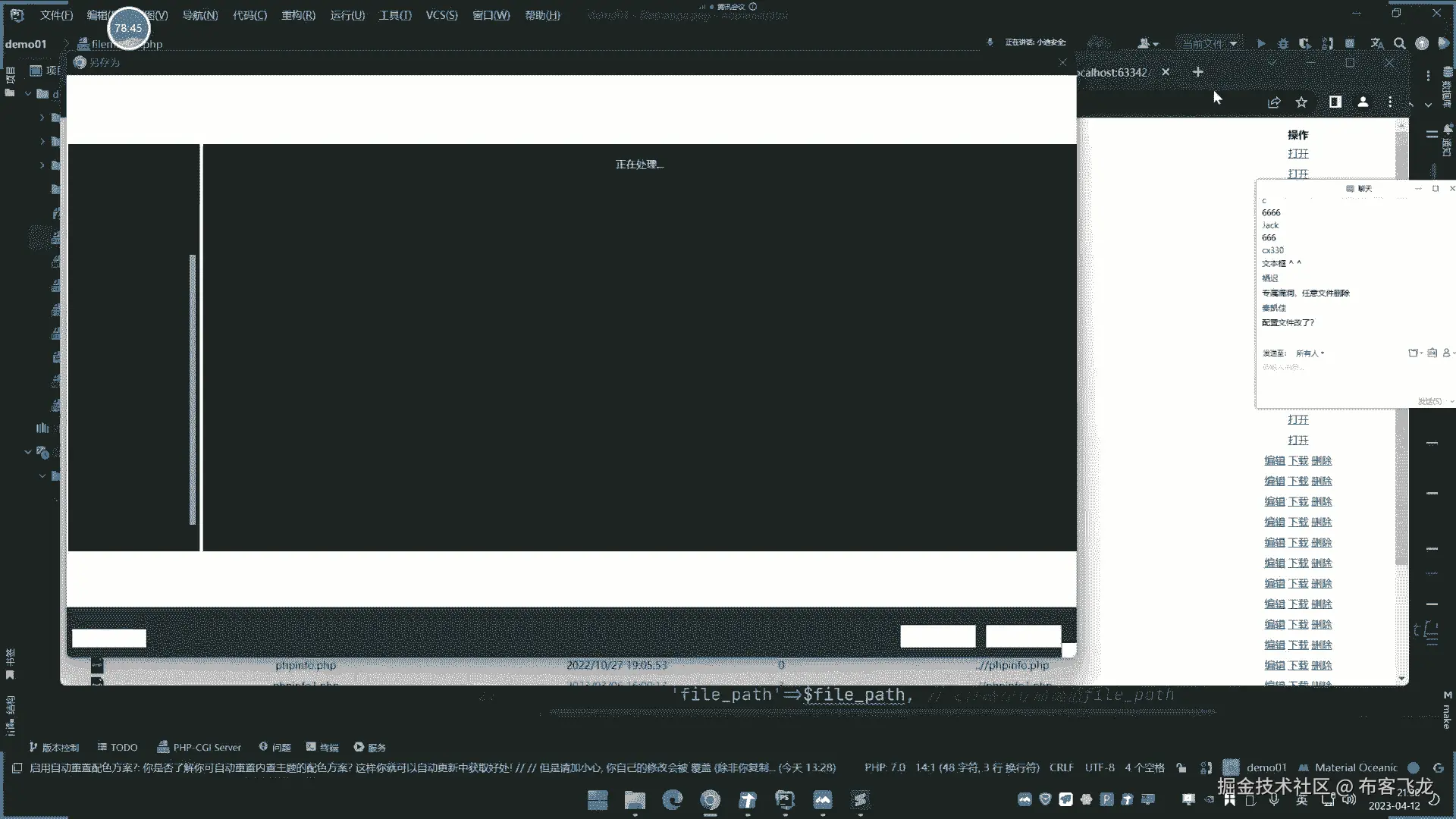1456x819 pixels.
Task: Click the first 下载 link in the file list
Action: (1298, 461)
